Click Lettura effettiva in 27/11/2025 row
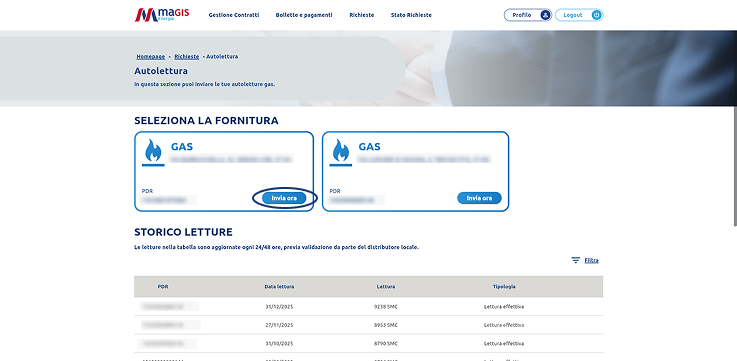The height and width of the screenshot is (361, 737). pos(504,325)
